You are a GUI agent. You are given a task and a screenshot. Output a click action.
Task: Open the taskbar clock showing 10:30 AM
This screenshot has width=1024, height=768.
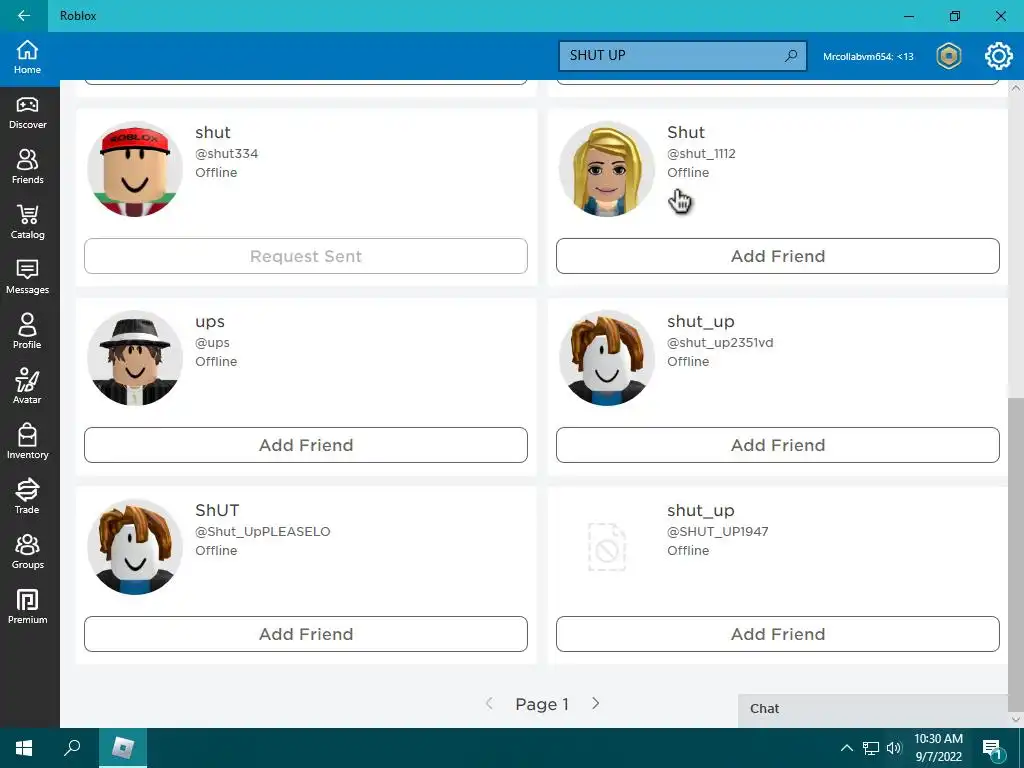coord(938,748)
